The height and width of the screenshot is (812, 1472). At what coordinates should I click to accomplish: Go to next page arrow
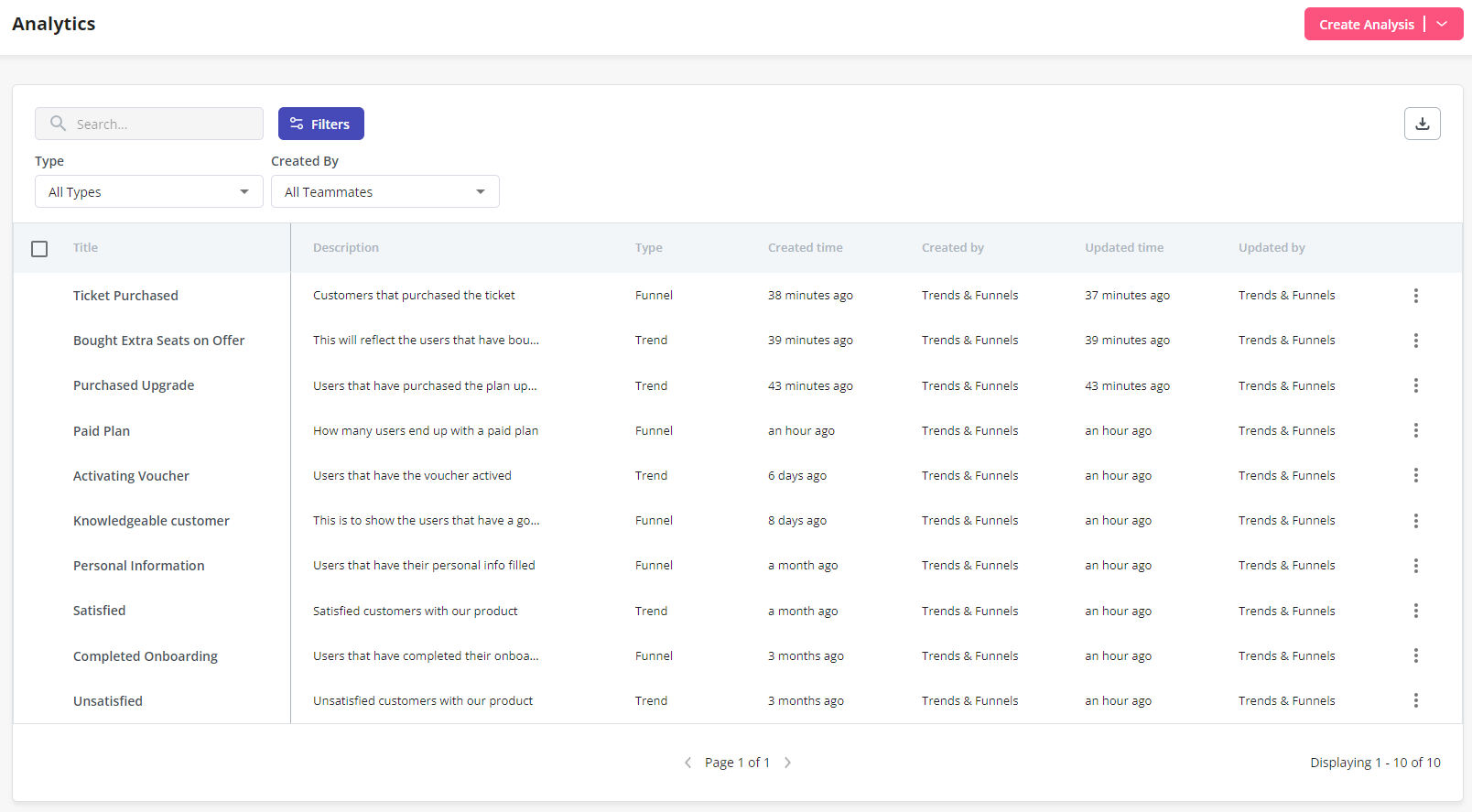(x=787, y=763)
